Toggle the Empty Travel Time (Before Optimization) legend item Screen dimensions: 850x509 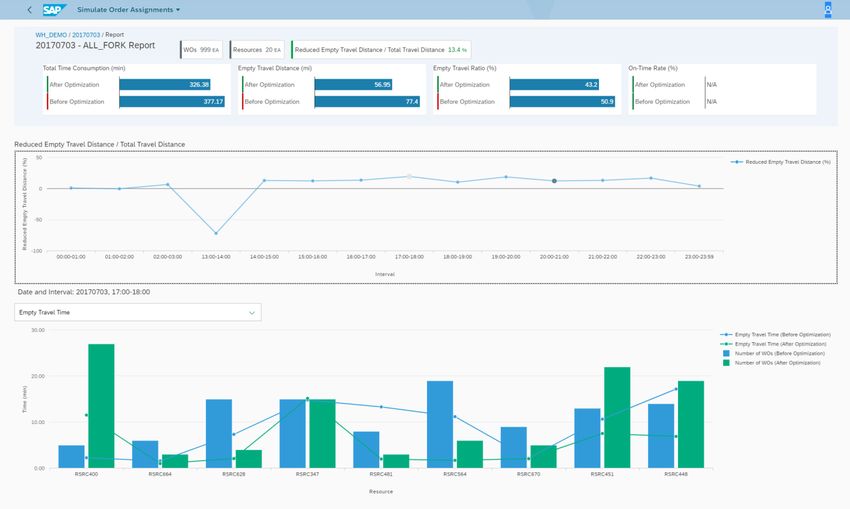click(x=776, y=334)
